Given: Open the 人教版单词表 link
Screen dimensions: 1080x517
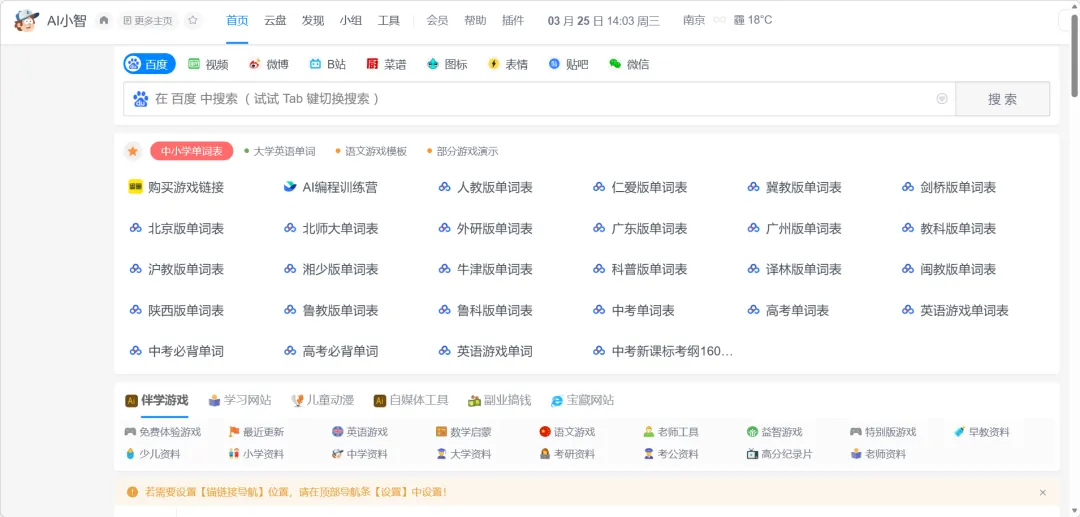Looking at the screenshot, I should [x=485, y=187].
